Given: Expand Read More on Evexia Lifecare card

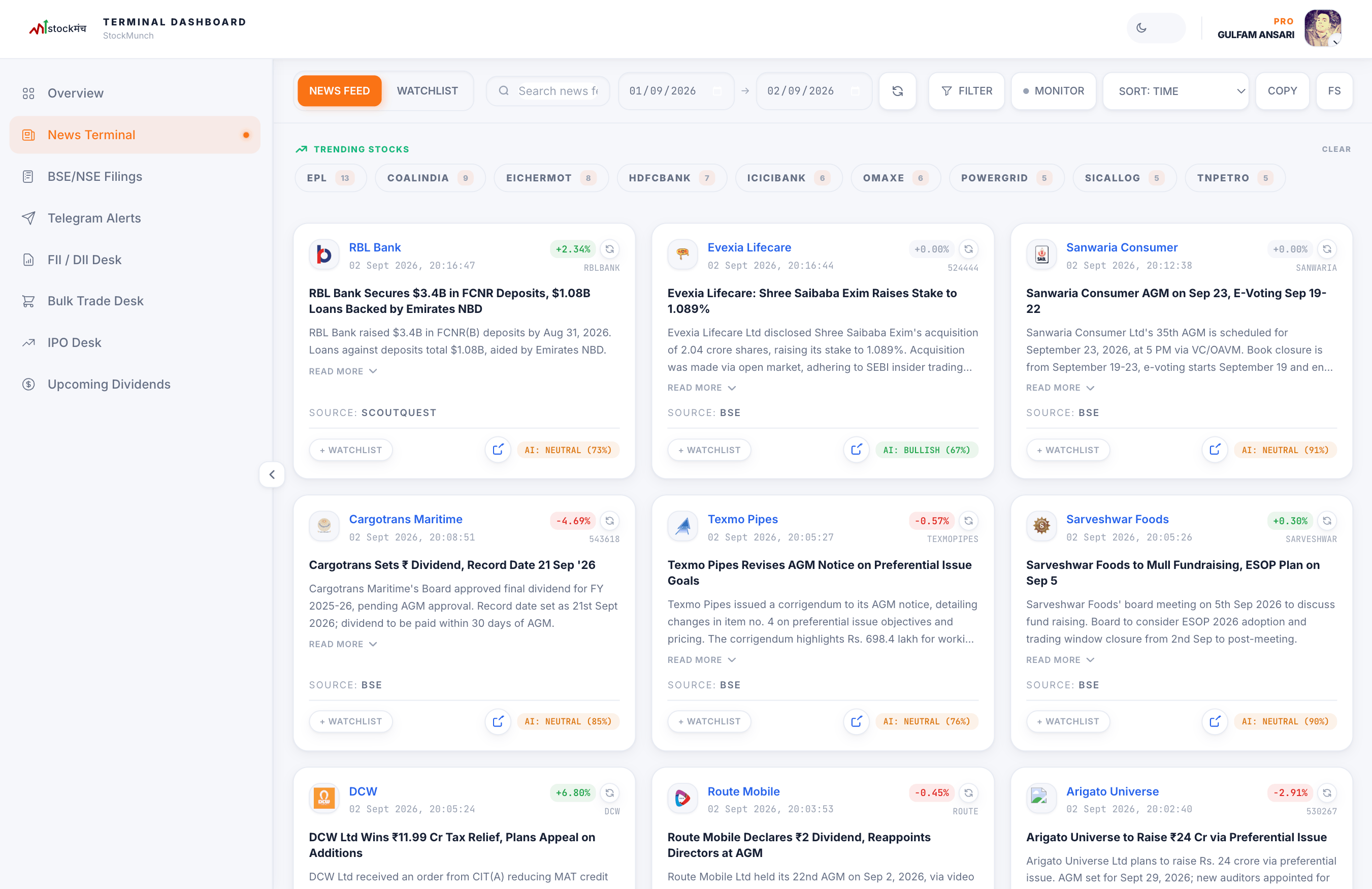Looking at the screenshot, I should 701,388.
